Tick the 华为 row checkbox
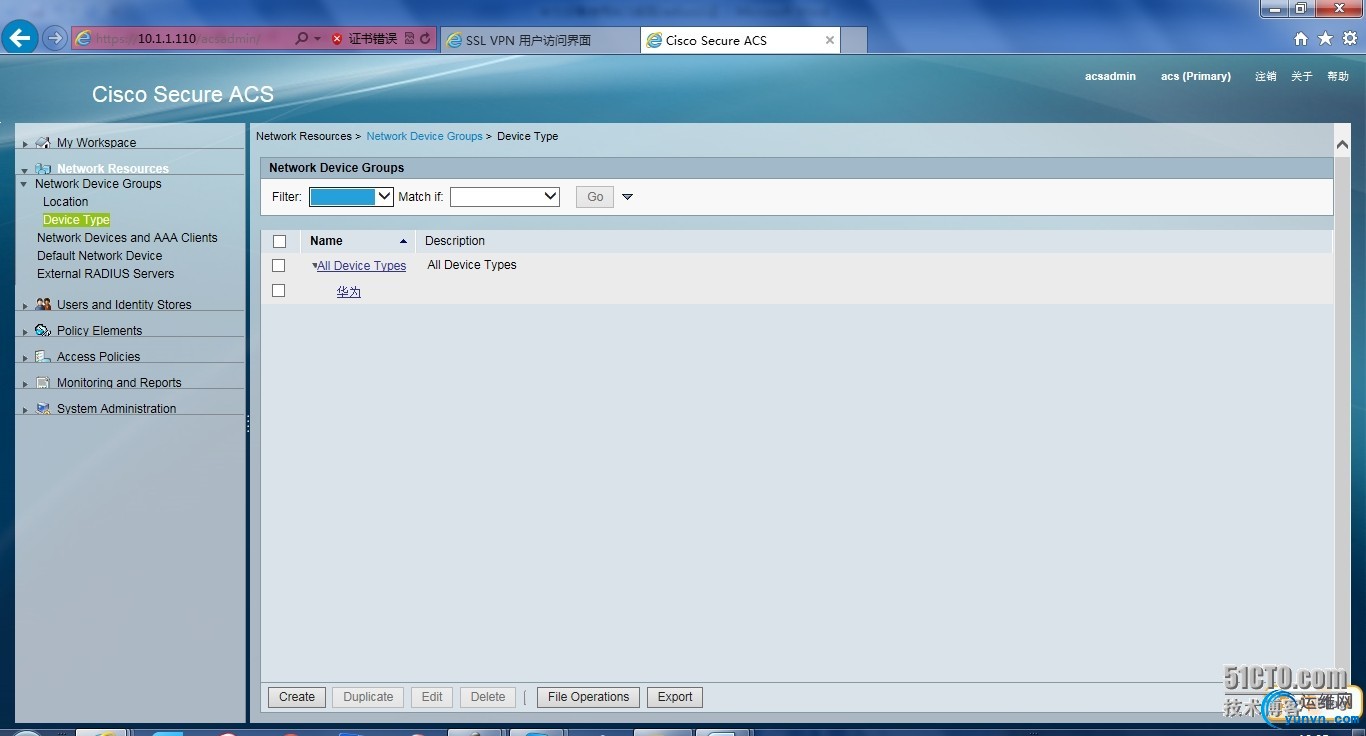This screenshot has width=1366, height=736. (279, 290)
